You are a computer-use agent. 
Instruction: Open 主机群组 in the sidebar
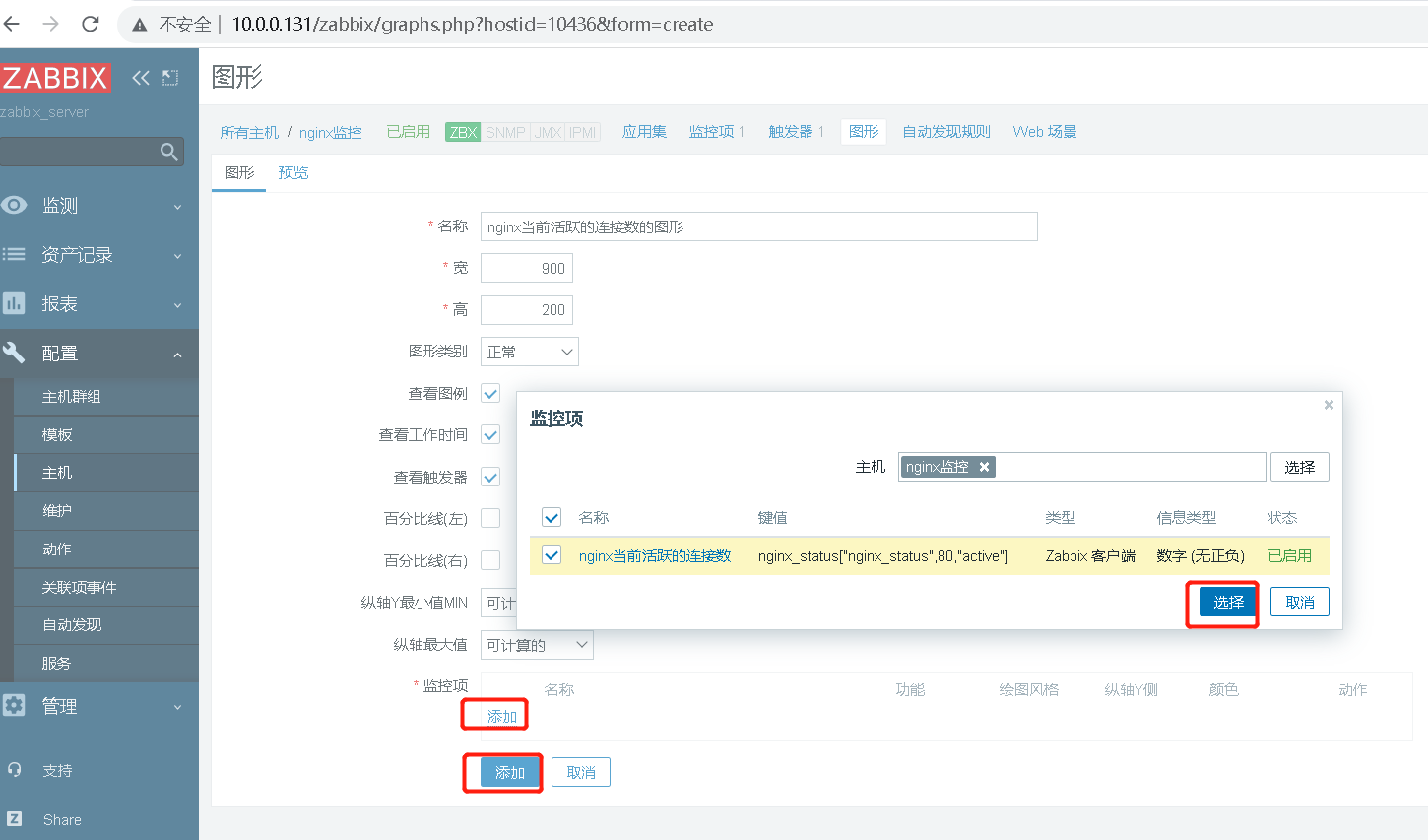(x=106, y=396)
